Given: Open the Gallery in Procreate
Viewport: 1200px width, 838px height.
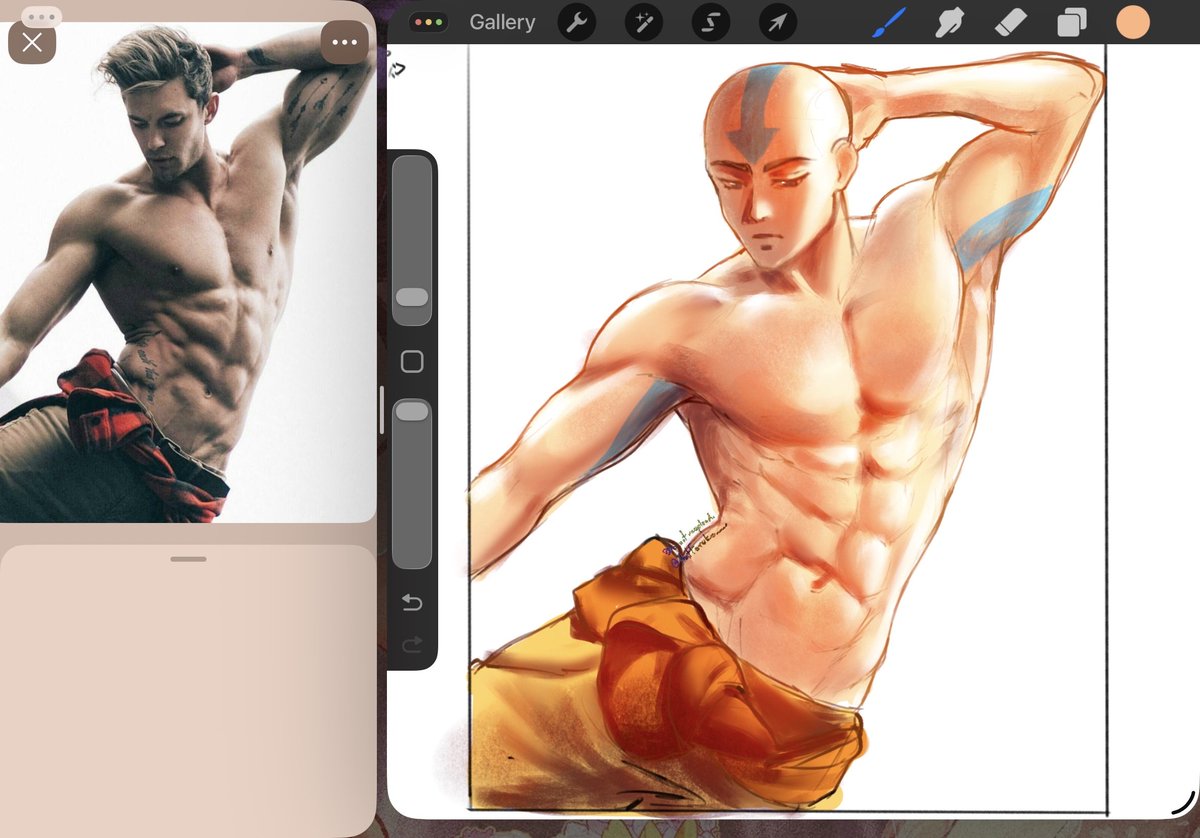Looking at the screenshot, I should (501, 22).
